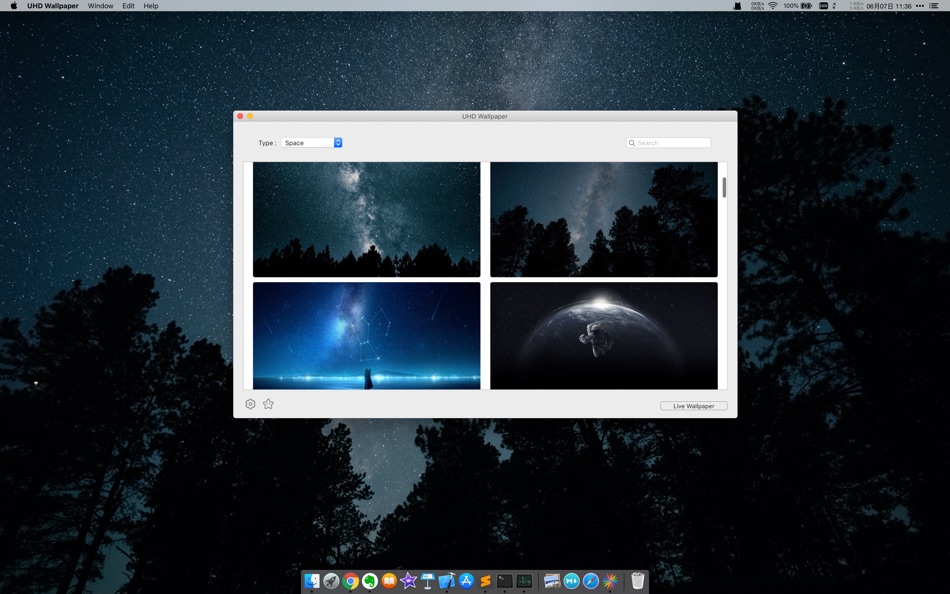Click the Live Wallpaper button

coord(694,406)
